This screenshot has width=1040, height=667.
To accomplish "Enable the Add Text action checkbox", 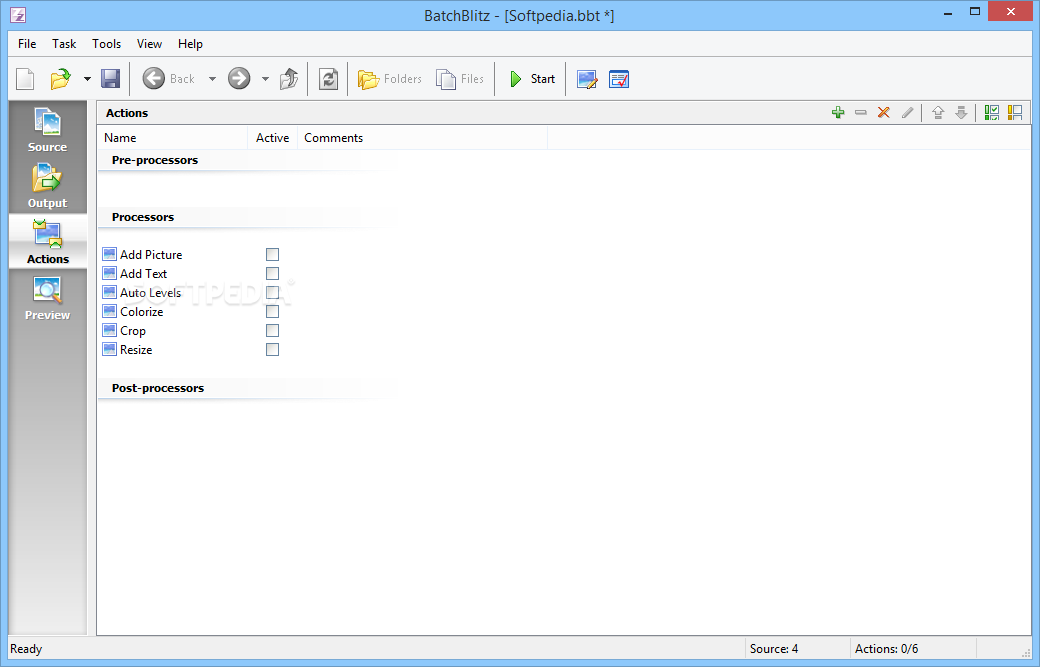I will point(273,274).
